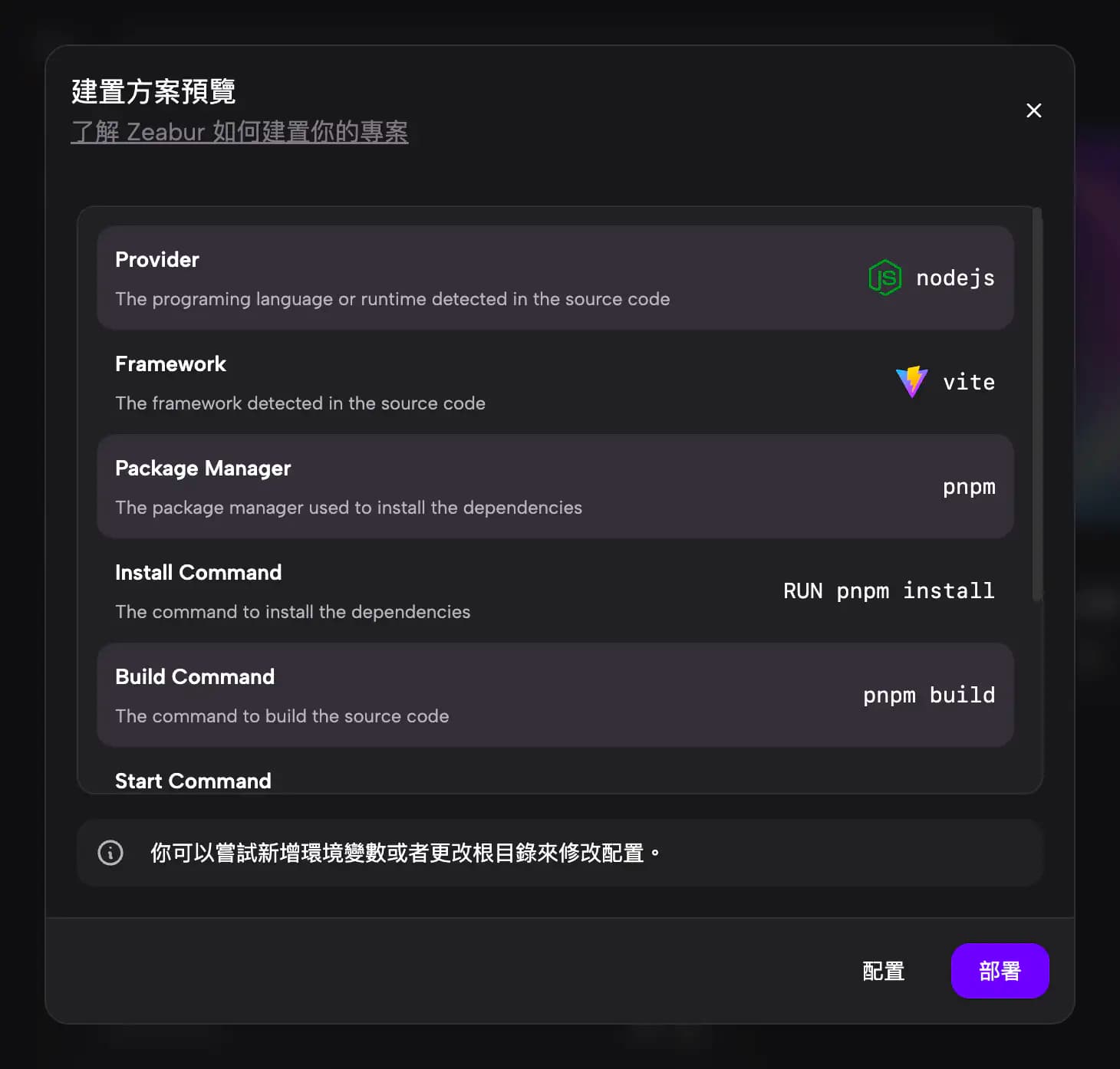The image size is (1120, 1069).
Task: Click the pnpm build command value
Action: coord(928,695)
